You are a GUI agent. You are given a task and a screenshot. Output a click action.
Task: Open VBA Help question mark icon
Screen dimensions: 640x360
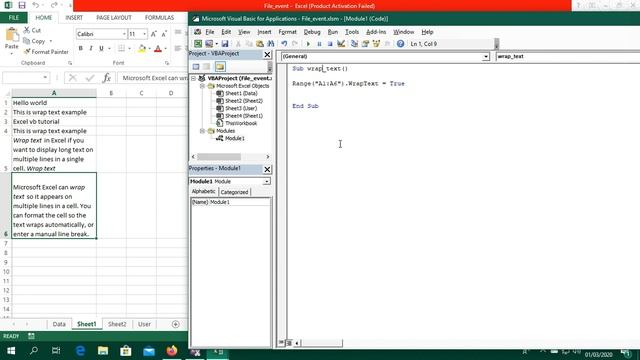pos(400,44)
